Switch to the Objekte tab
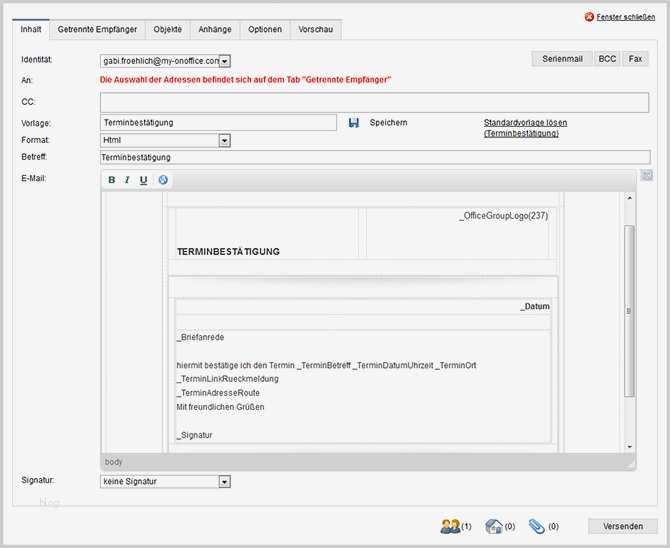Screen dimensions: 670x548 tap(168, 29)
